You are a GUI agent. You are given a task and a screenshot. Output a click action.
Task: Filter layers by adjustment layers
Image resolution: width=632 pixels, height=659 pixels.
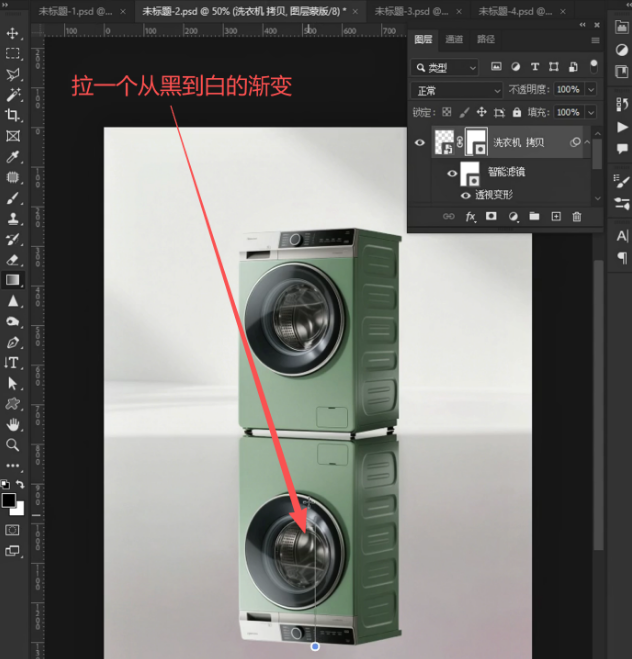point(516,66)
